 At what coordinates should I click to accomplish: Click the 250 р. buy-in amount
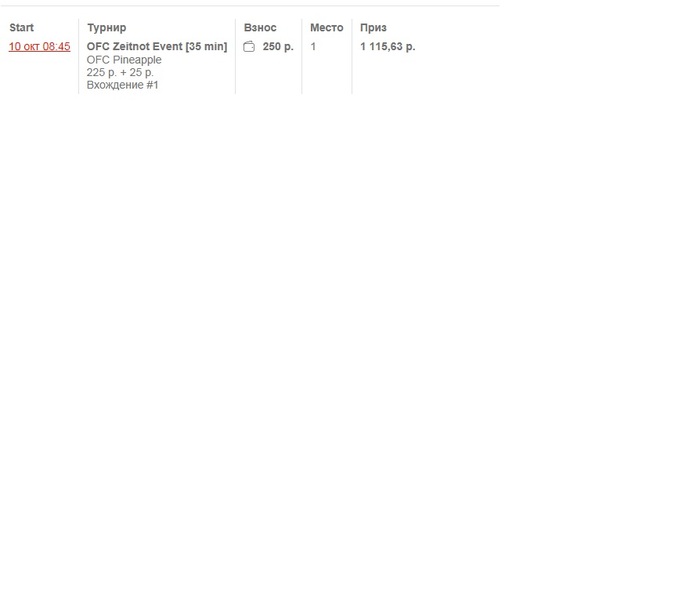coord(278,46)
